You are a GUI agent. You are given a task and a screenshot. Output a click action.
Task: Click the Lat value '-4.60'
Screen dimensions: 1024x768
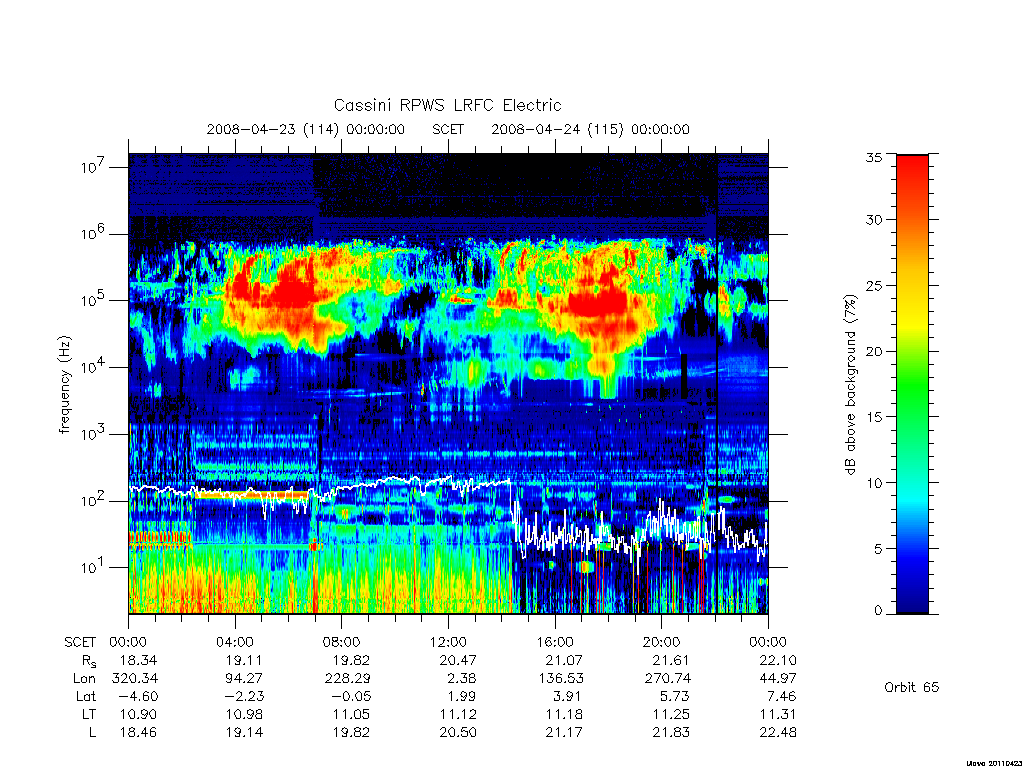pos(136,696)
